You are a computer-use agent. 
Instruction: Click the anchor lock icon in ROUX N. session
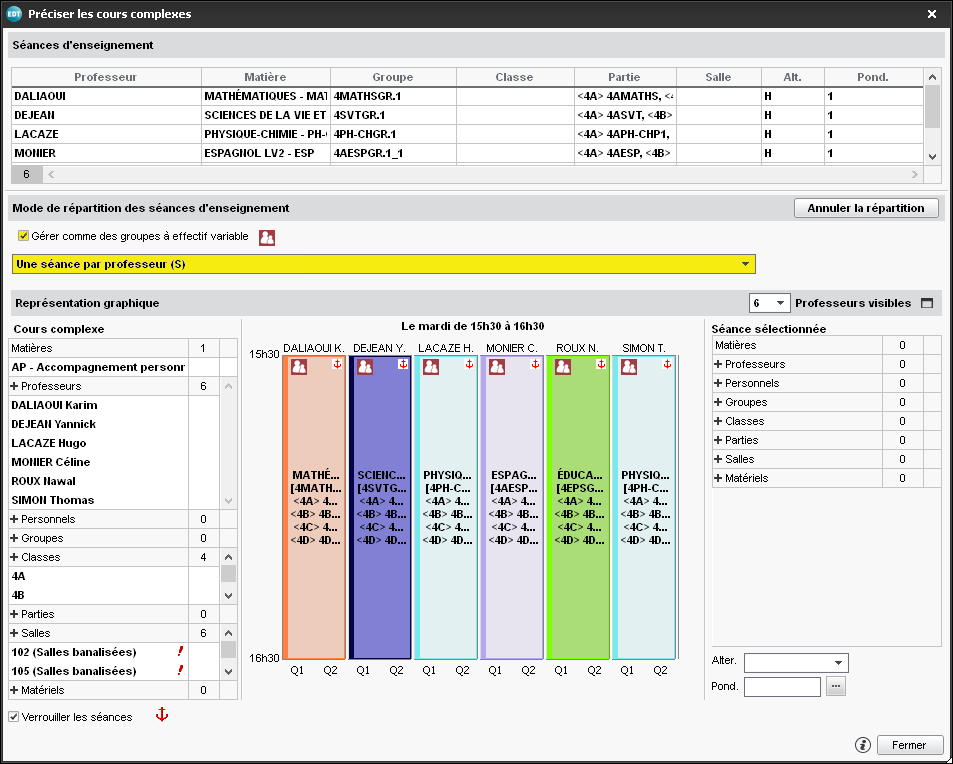click(601, 364)
